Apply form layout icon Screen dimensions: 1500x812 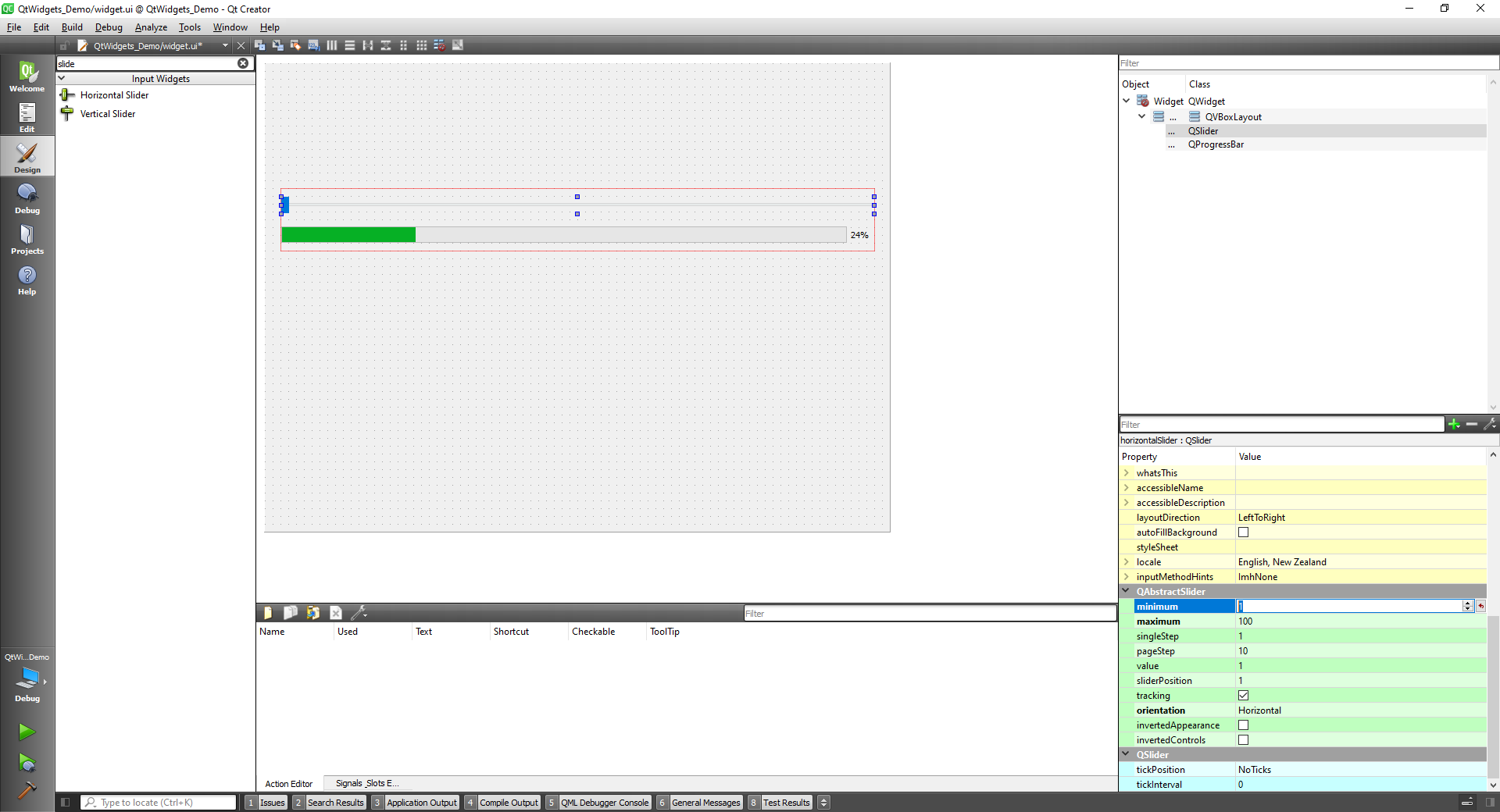(x=404, y=45)
